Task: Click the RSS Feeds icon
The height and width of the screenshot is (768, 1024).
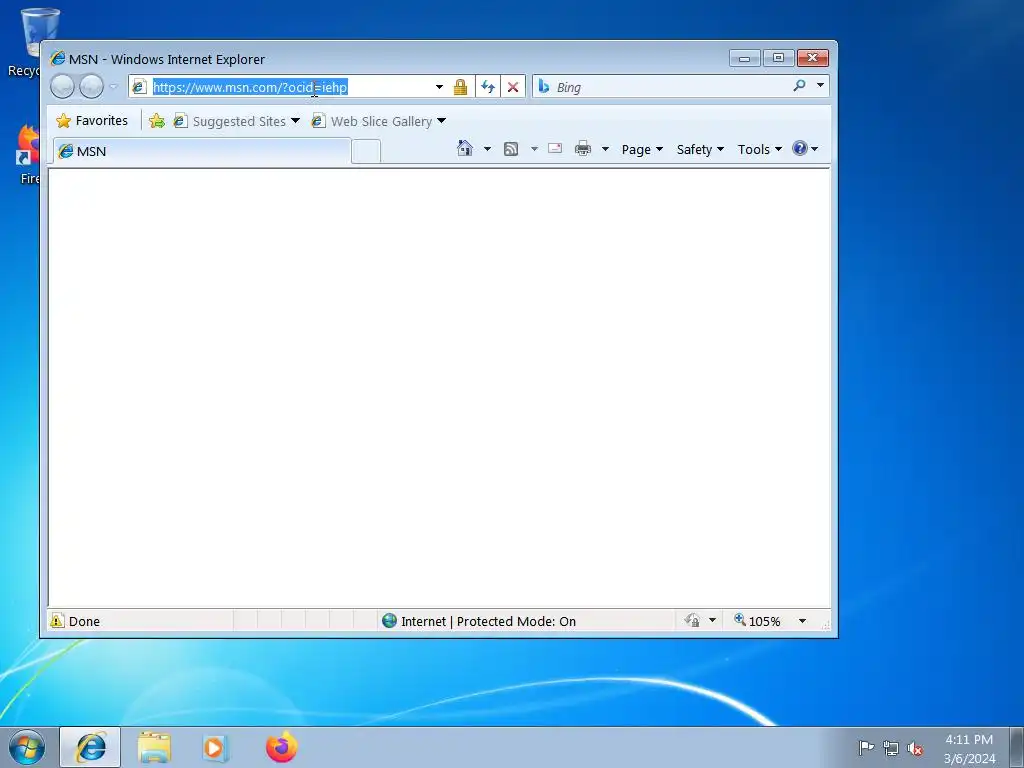Action: [x=511, y=149]
